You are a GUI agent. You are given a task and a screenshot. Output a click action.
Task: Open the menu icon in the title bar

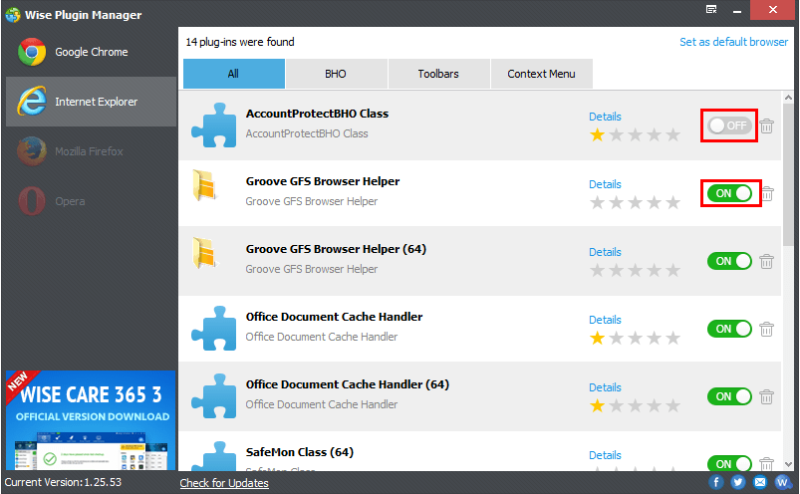pos(711,10)
